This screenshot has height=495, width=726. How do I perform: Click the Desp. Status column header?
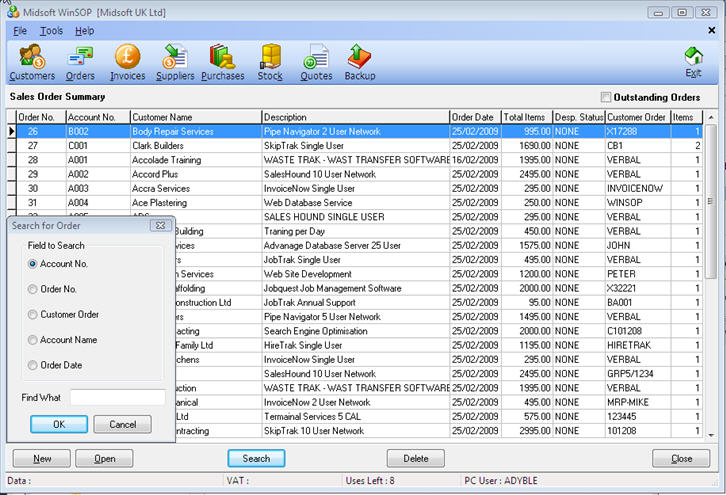(x=579, y=117)
